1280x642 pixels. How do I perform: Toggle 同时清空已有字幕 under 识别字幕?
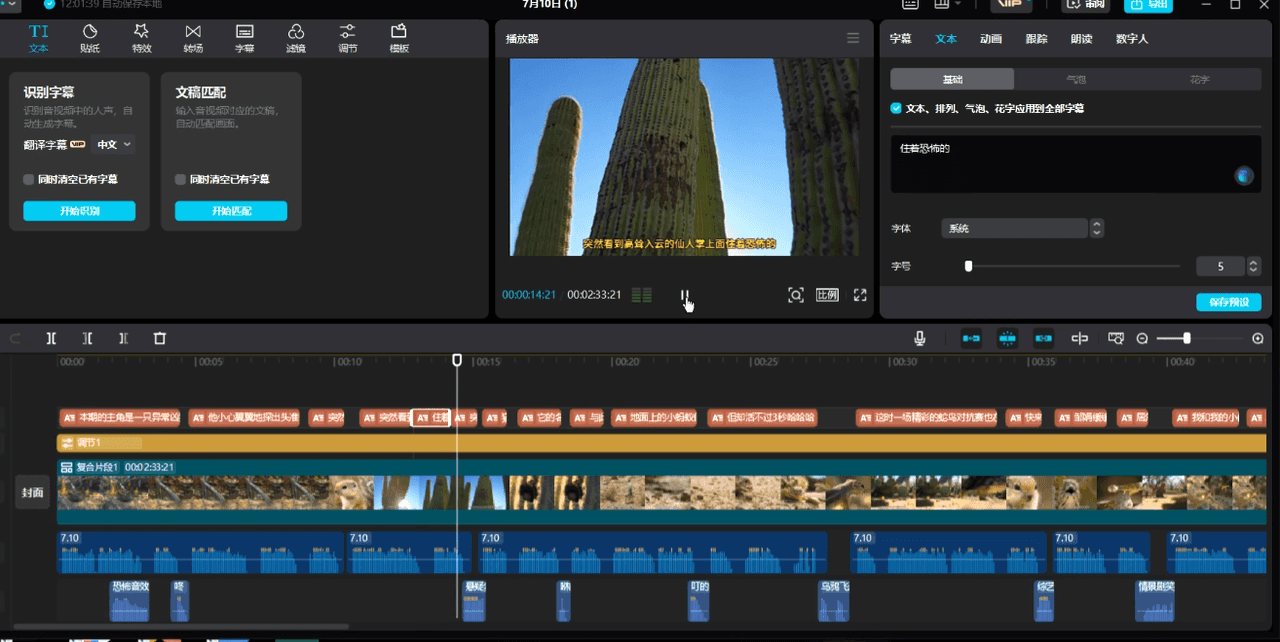(x=29, y=180)
